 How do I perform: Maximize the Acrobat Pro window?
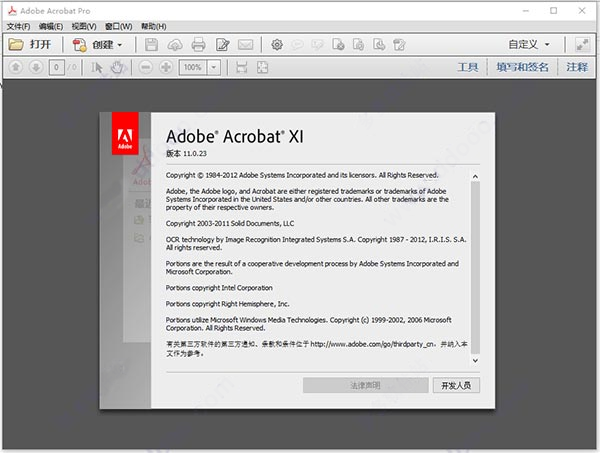pos(553,11)
